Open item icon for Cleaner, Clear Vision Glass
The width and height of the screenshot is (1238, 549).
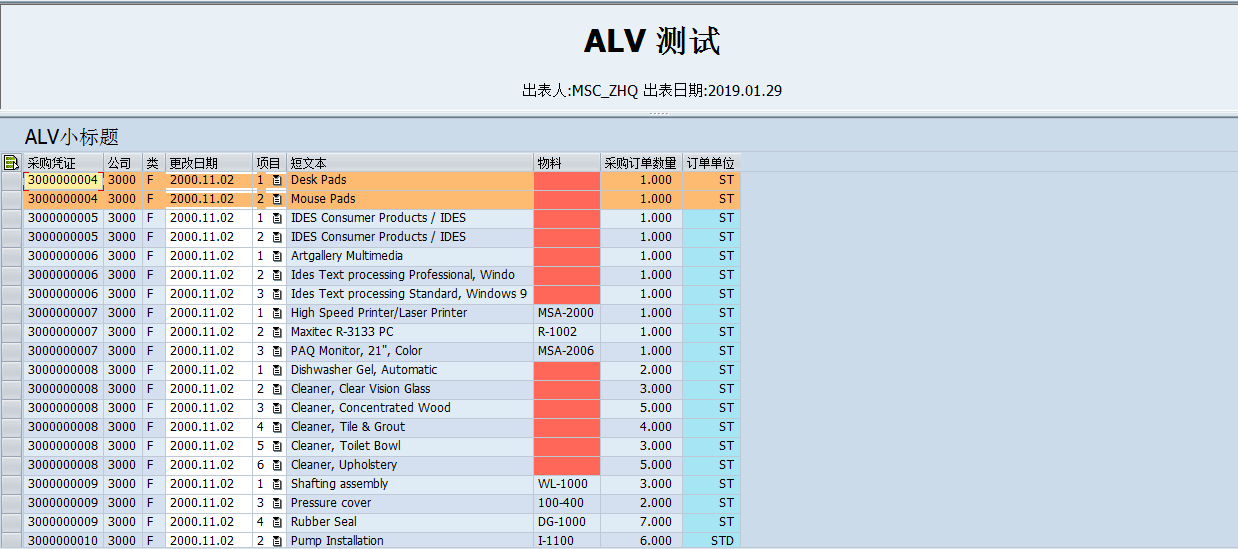click(x=277, y=389)
